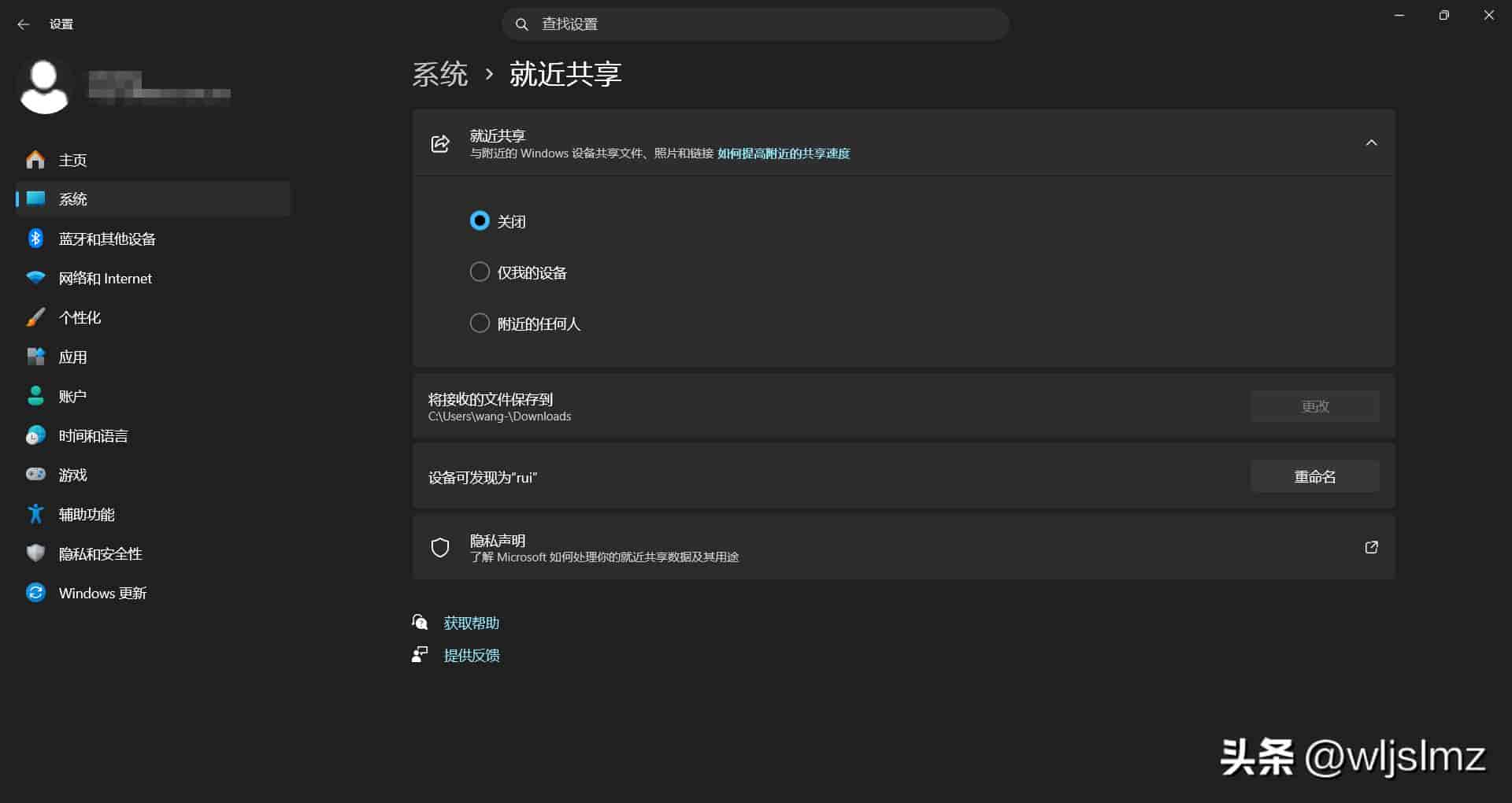Collapse the 就近共享 section chevron
Image resolution: width=1512 pixels, height=803 pixels.
coord(1371,143)
